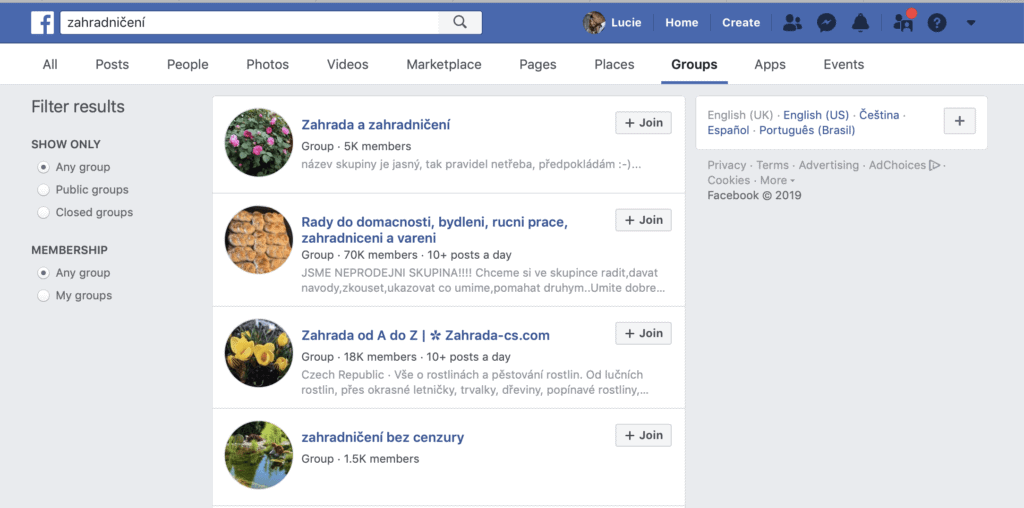
Task: Open the Notifications bell icon
Action: 860,22
